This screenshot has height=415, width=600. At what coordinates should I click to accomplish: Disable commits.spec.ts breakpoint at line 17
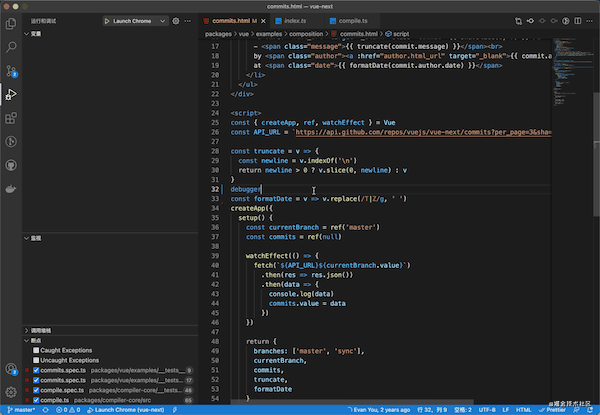click(36, 380)
